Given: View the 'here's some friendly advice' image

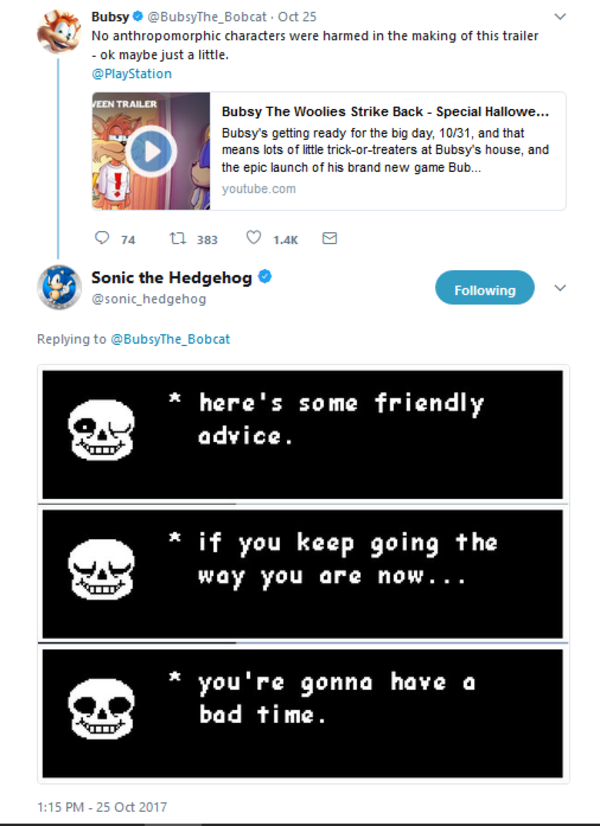Looking at the screenshot, I should point(302,435).
